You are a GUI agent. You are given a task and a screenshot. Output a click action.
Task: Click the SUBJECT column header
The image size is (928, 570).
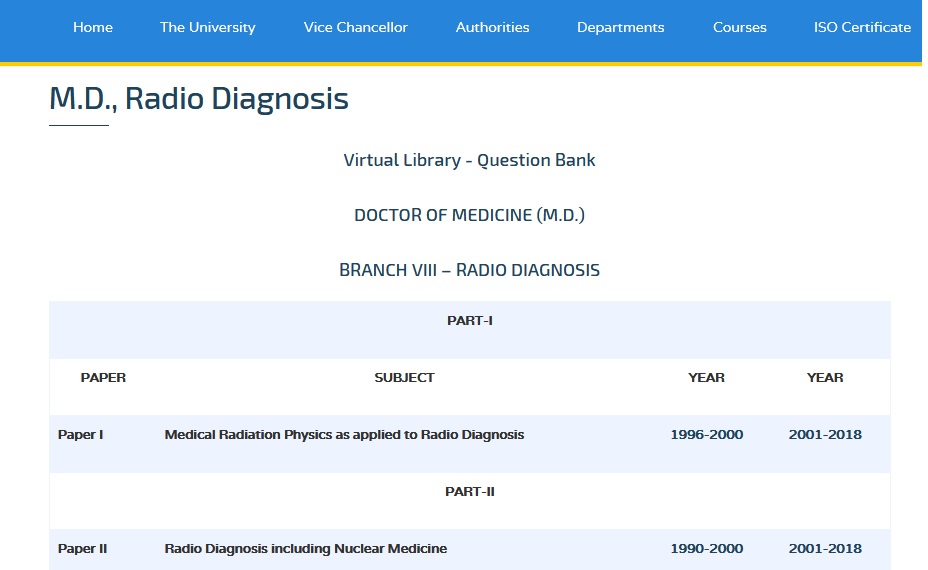pyautogui.click(x=404, y=378)
